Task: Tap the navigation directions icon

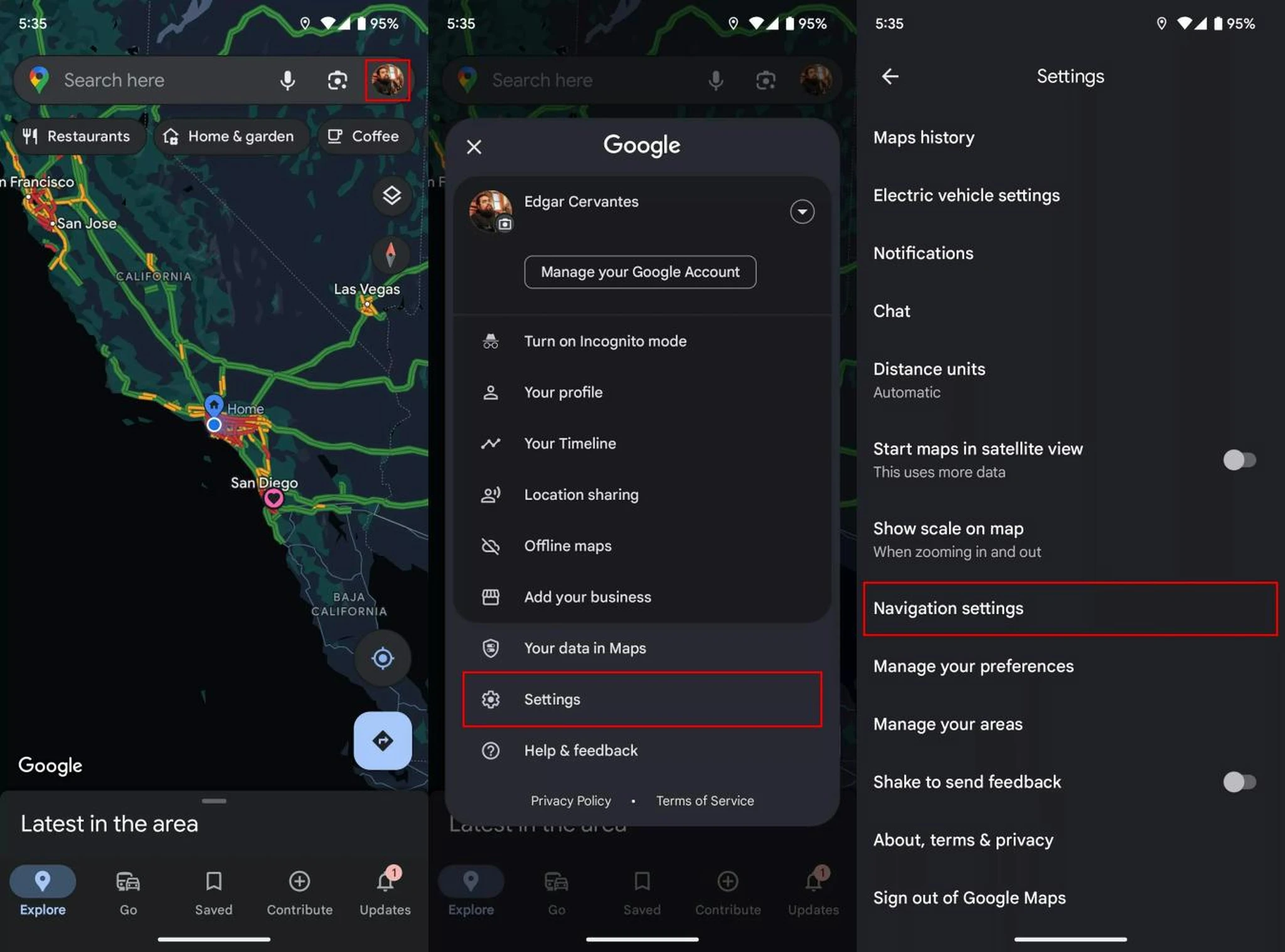Action: pyautogui.click(x=384, y=741)
